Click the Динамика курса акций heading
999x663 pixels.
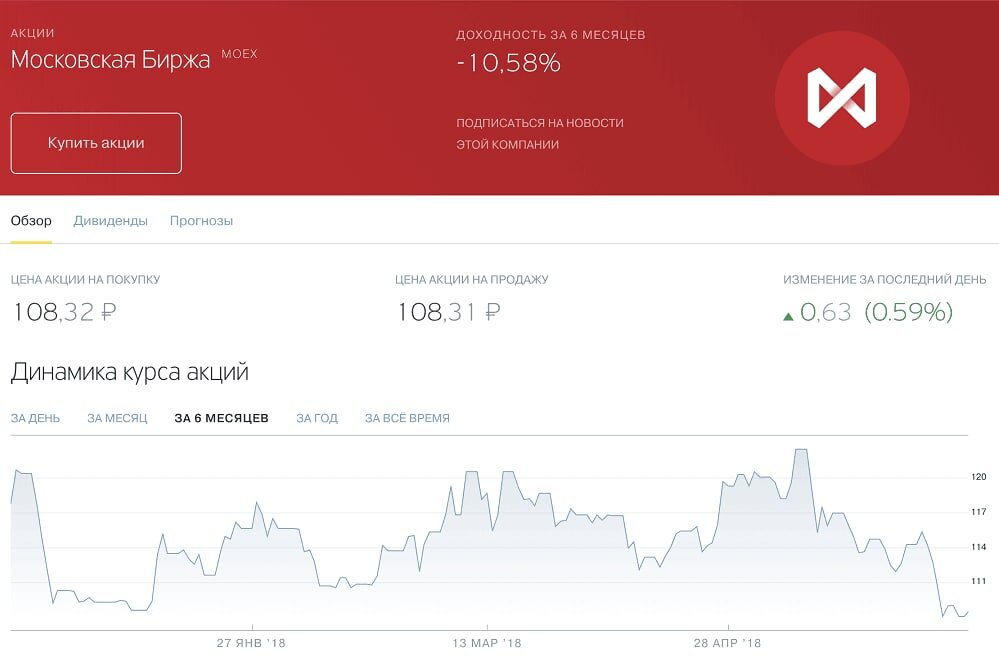point(129,372)
